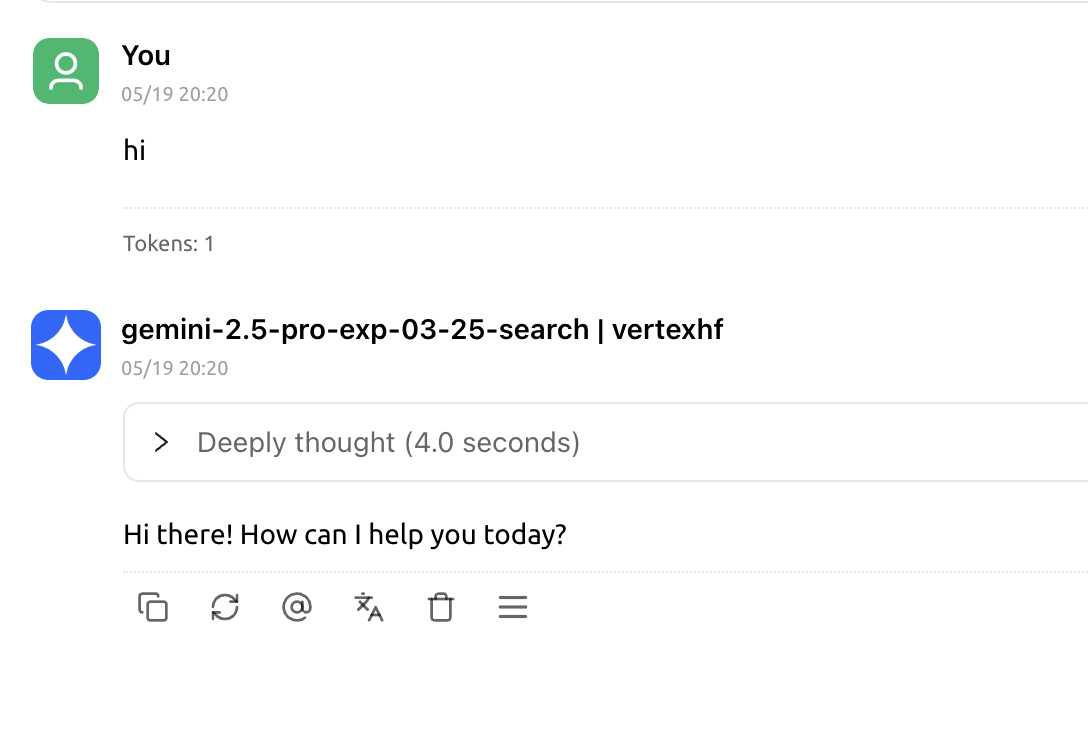Select the gemini-2.5-pro-exp-03-25-search model name
The image size is (1088, 736).
[354, 330]
